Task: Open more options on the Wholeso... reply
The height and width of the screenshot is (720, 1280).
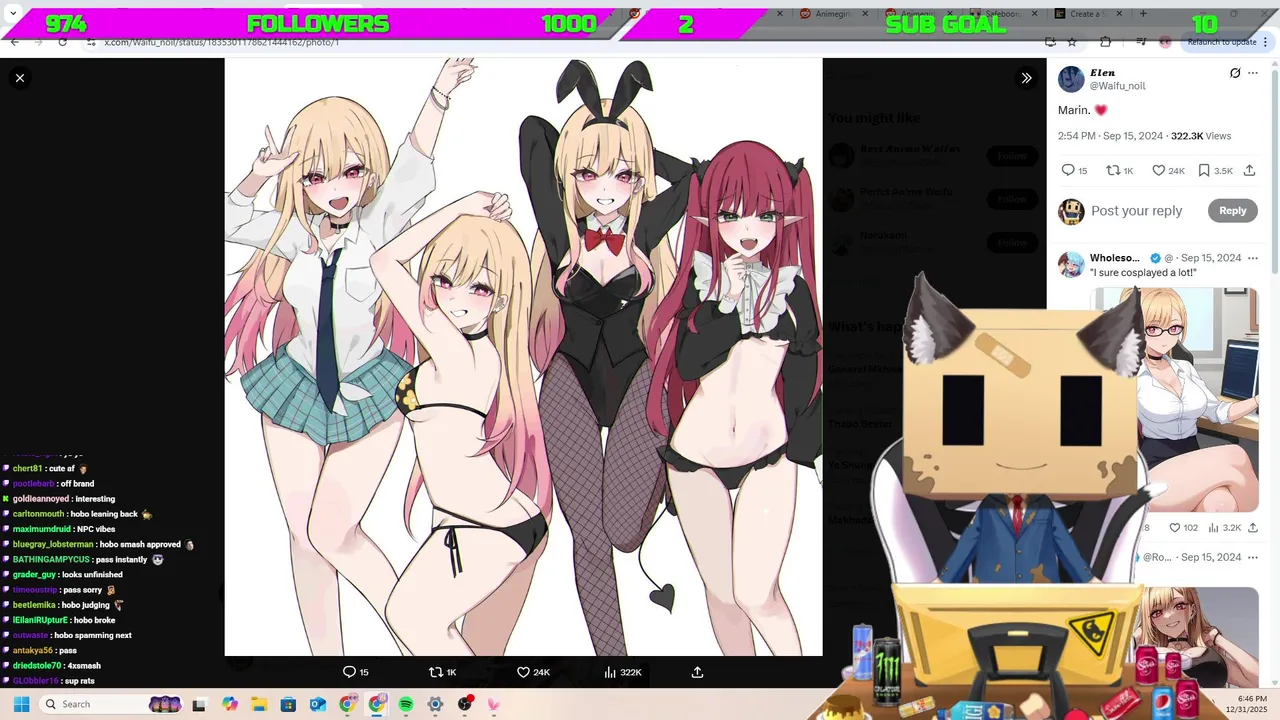Action: [x=1253, y=258]
